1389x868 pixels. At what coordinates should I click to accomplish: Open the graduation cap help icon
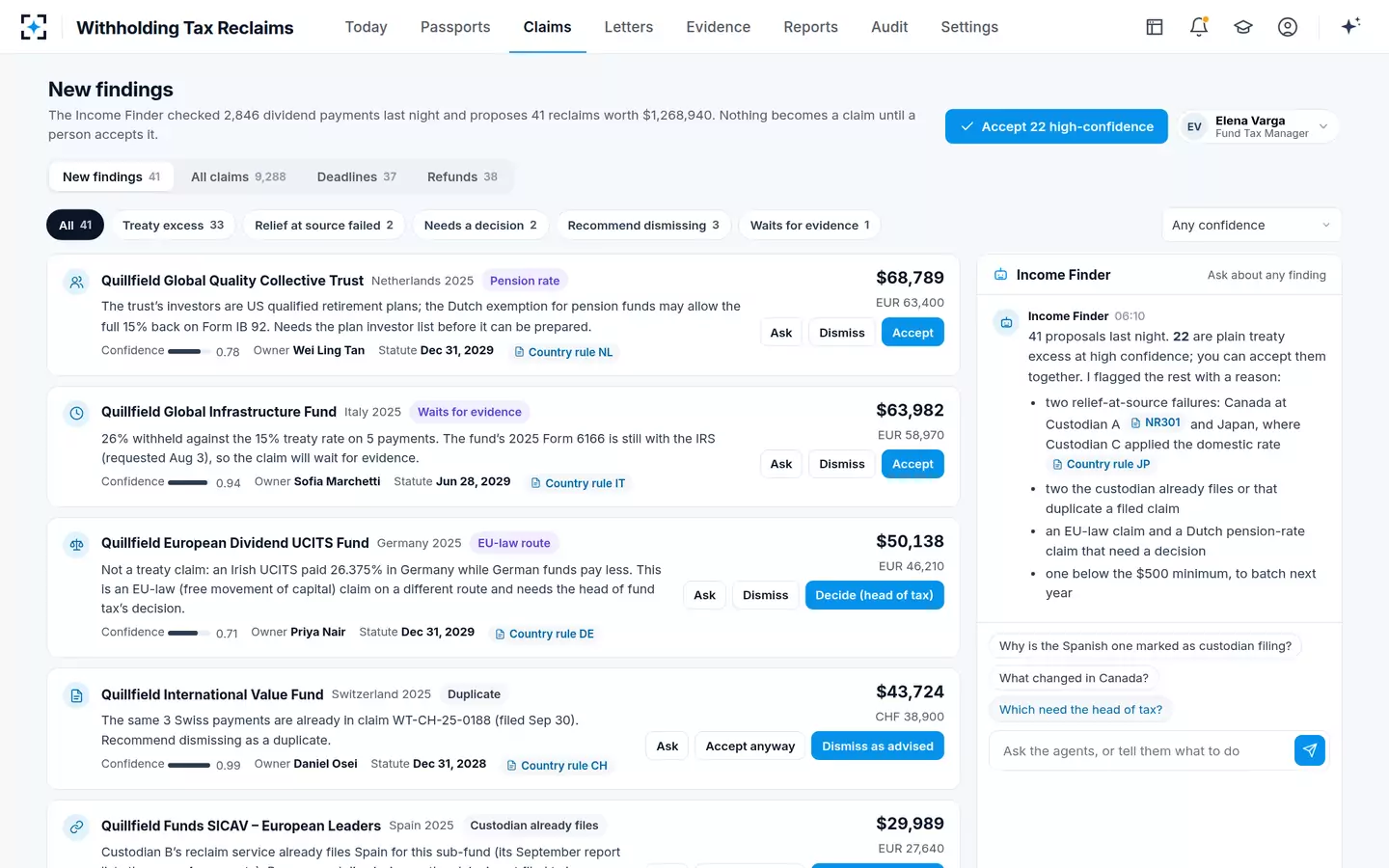1243,27
